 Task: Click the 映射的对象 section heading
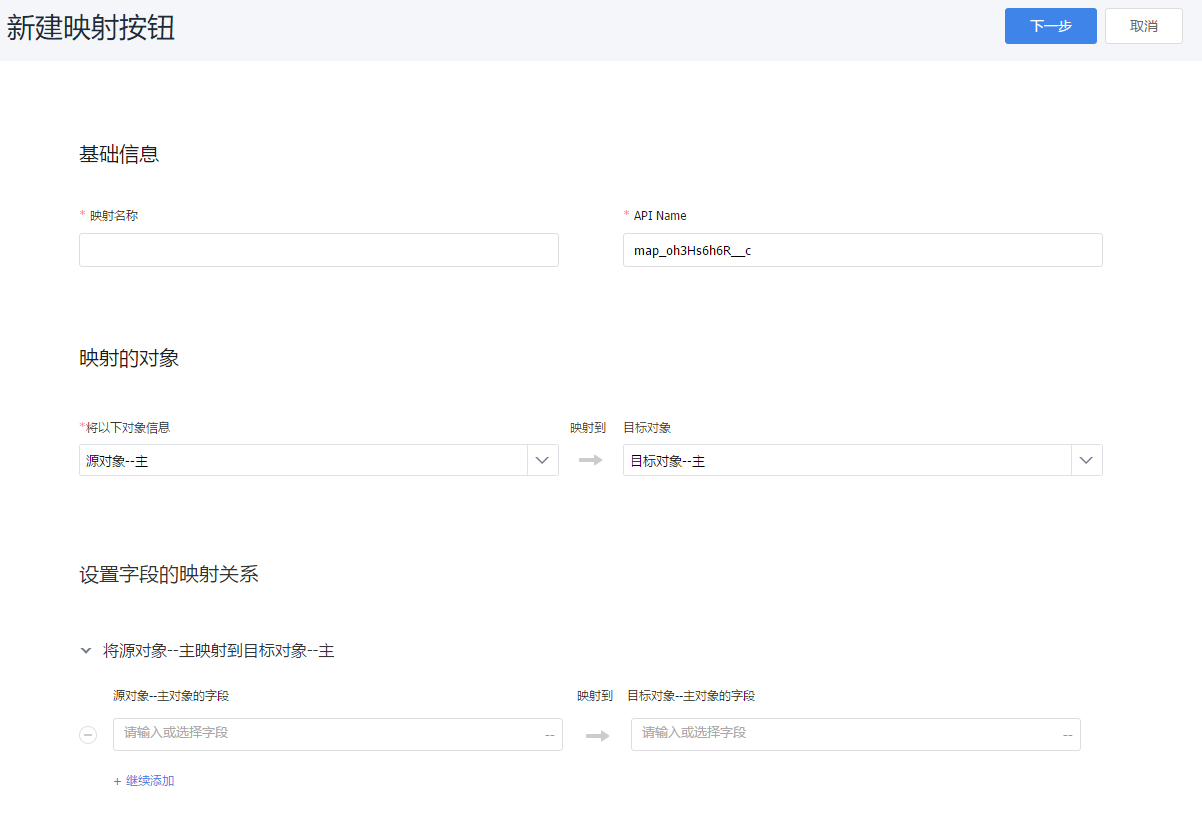[129, 358]
